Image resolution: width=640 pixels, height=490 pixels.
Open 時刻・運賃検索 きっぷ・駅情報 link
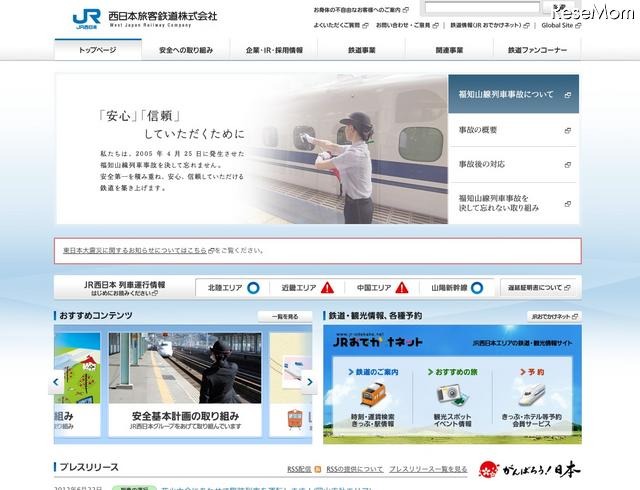tap(373, 421)
